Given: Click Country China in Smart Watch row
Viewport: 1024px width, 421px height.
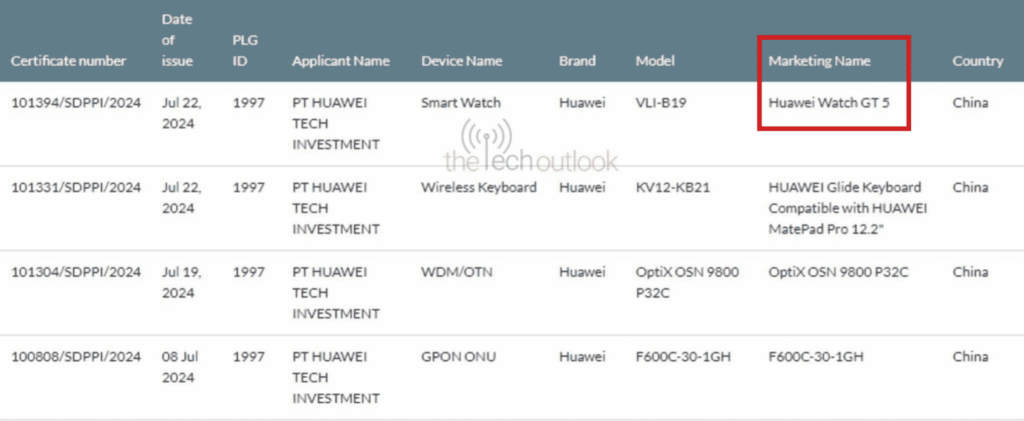Looking at the screenshot, I should [x=970, y=102].
